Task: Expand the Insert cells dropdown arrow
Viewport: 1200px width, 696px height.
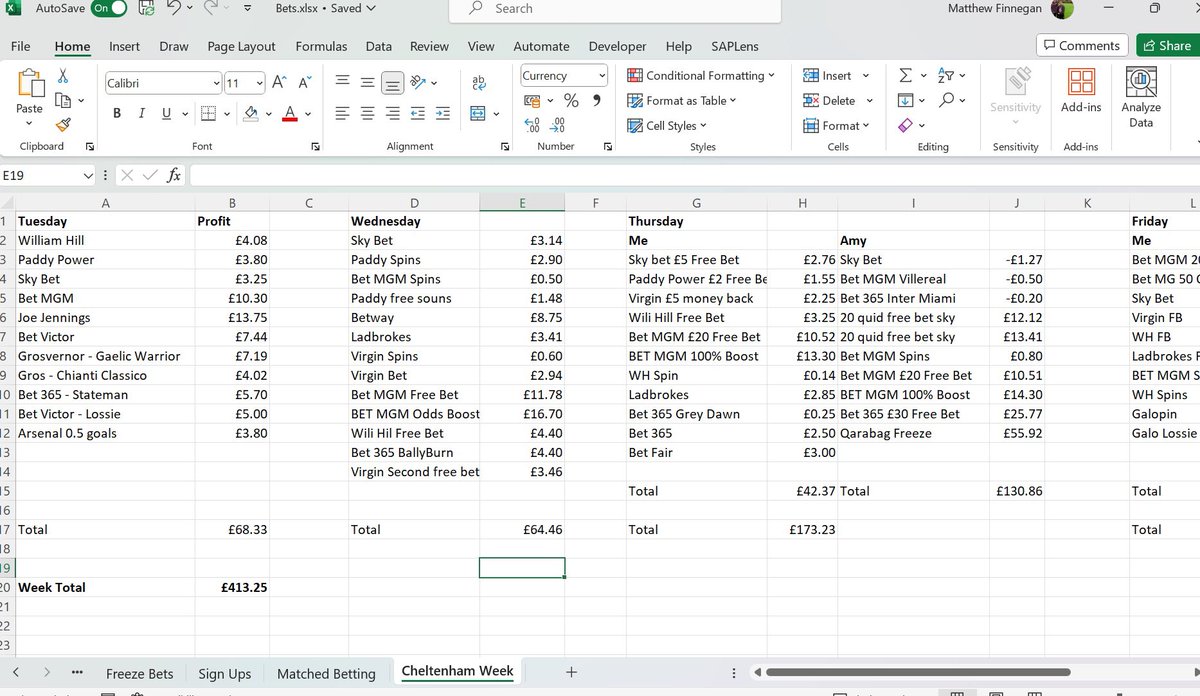Action: (x=866, y=76)
